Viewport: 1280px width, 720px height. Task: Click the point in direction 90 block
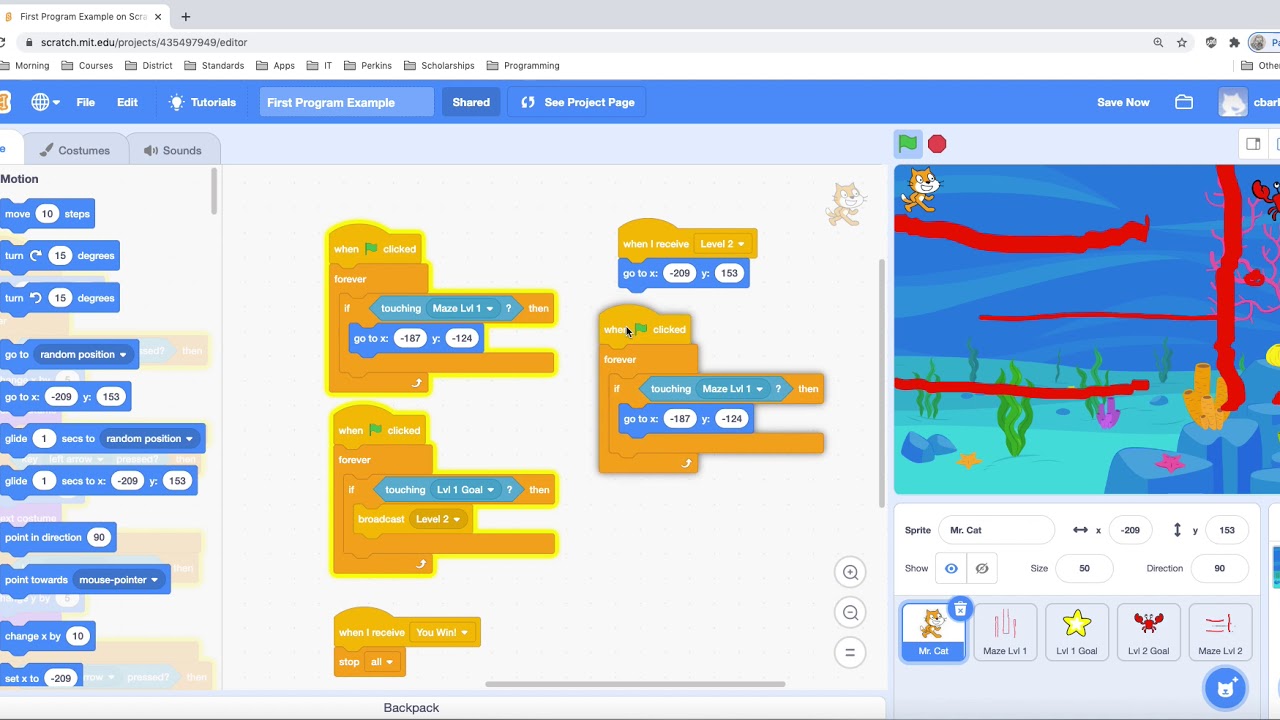point(56,537)
